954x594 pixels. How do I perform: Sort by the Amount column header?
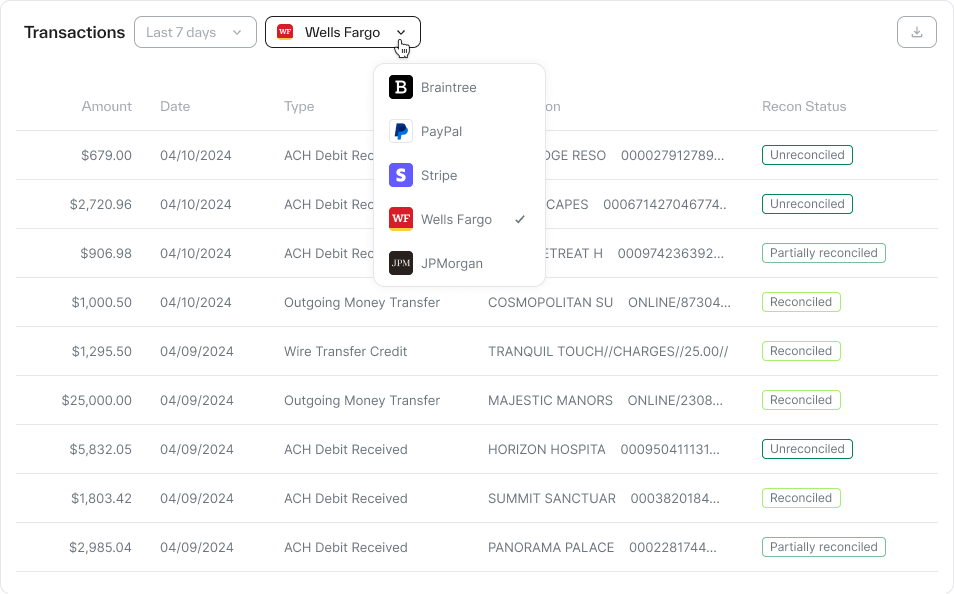click(x=107, y=107)
